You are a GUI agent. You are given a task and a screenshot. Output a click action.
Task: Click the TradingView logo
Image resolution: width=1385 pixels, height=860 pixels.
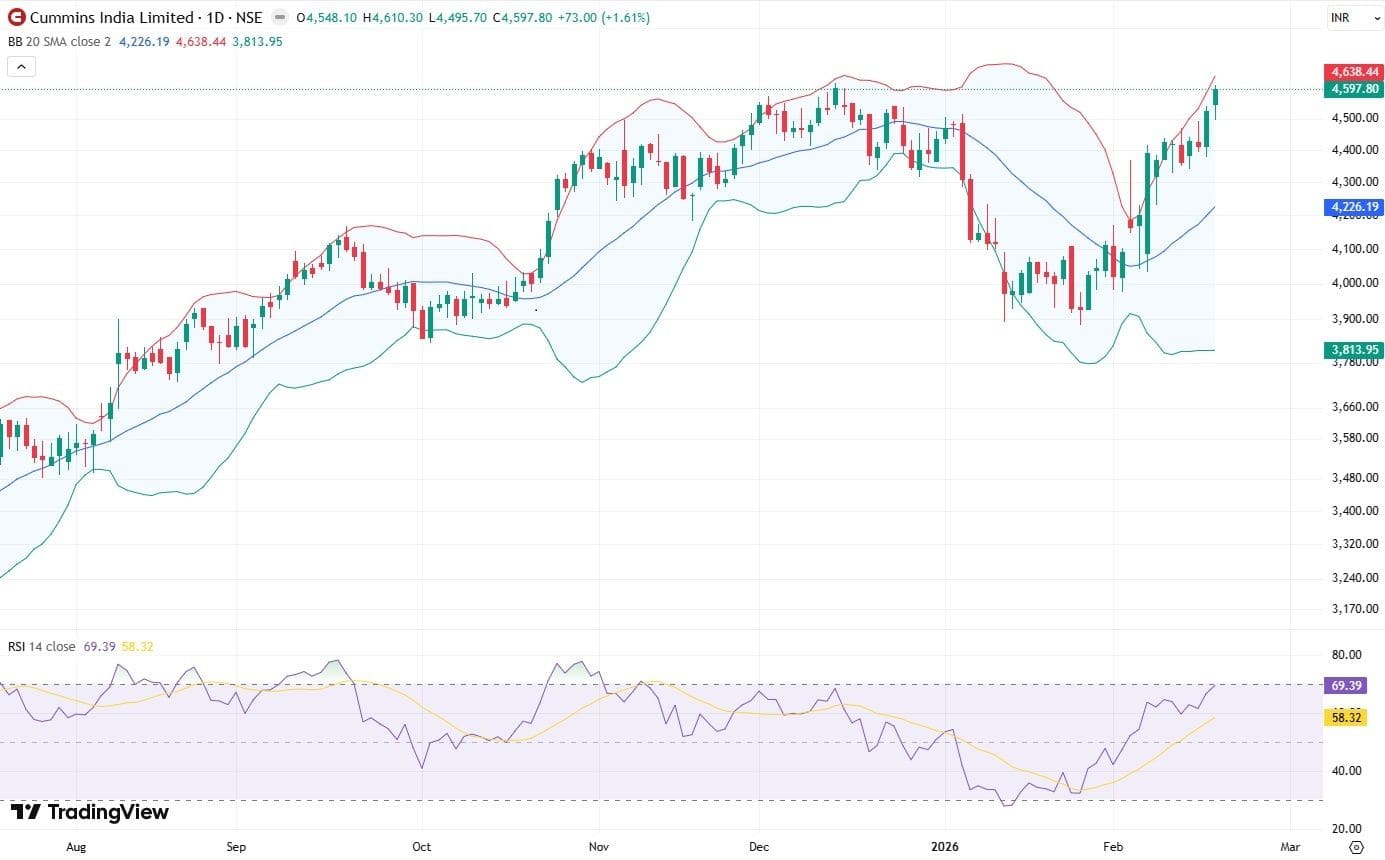(x=90, y=812)
